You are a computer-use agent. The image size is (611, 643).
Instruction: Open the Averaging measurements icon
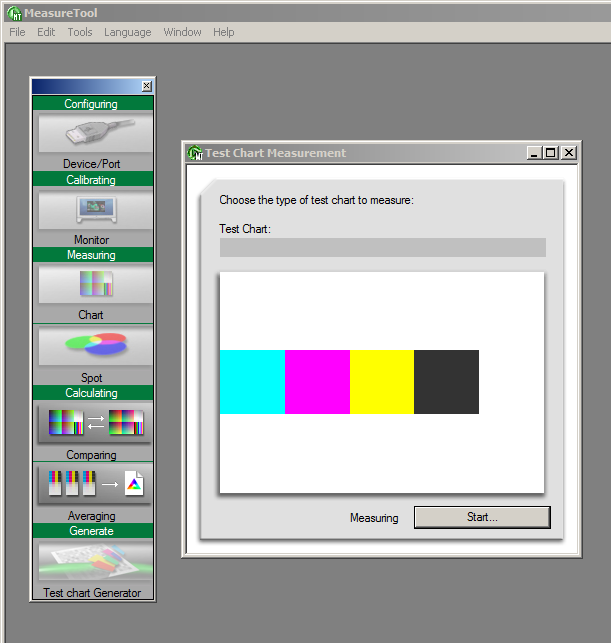pyautogui.click(x=95, y=484)
